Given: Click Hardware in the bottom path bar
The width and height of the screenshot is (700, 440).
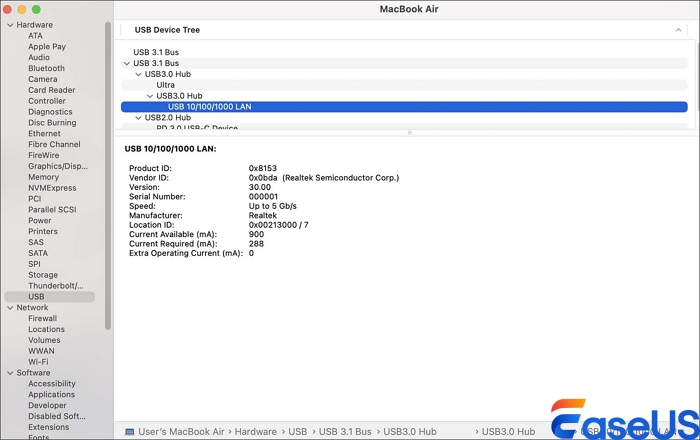Looking at the screenshot, I should [x=255, y=432].
